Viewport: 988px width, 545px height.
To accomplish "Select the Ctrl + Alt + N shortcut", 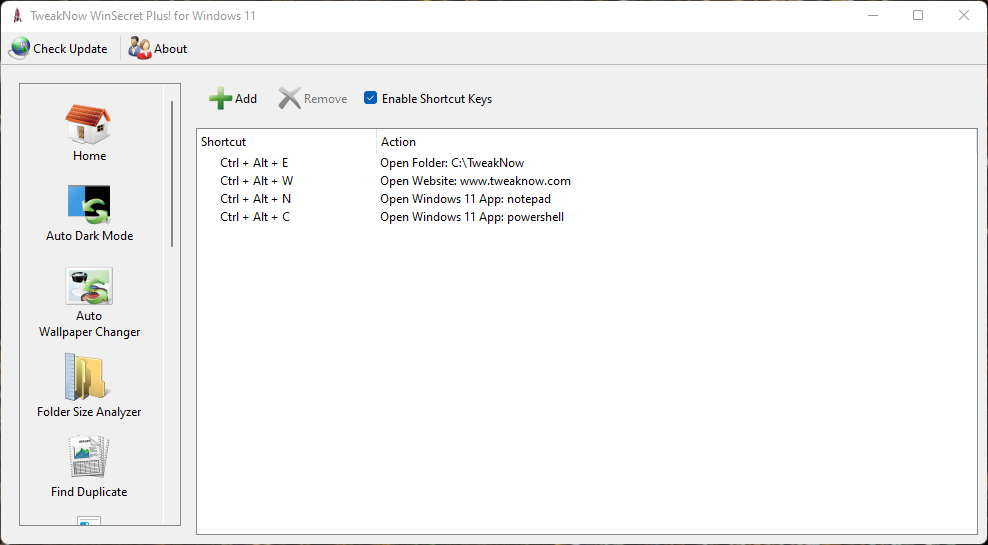I will tap(255, 199).
